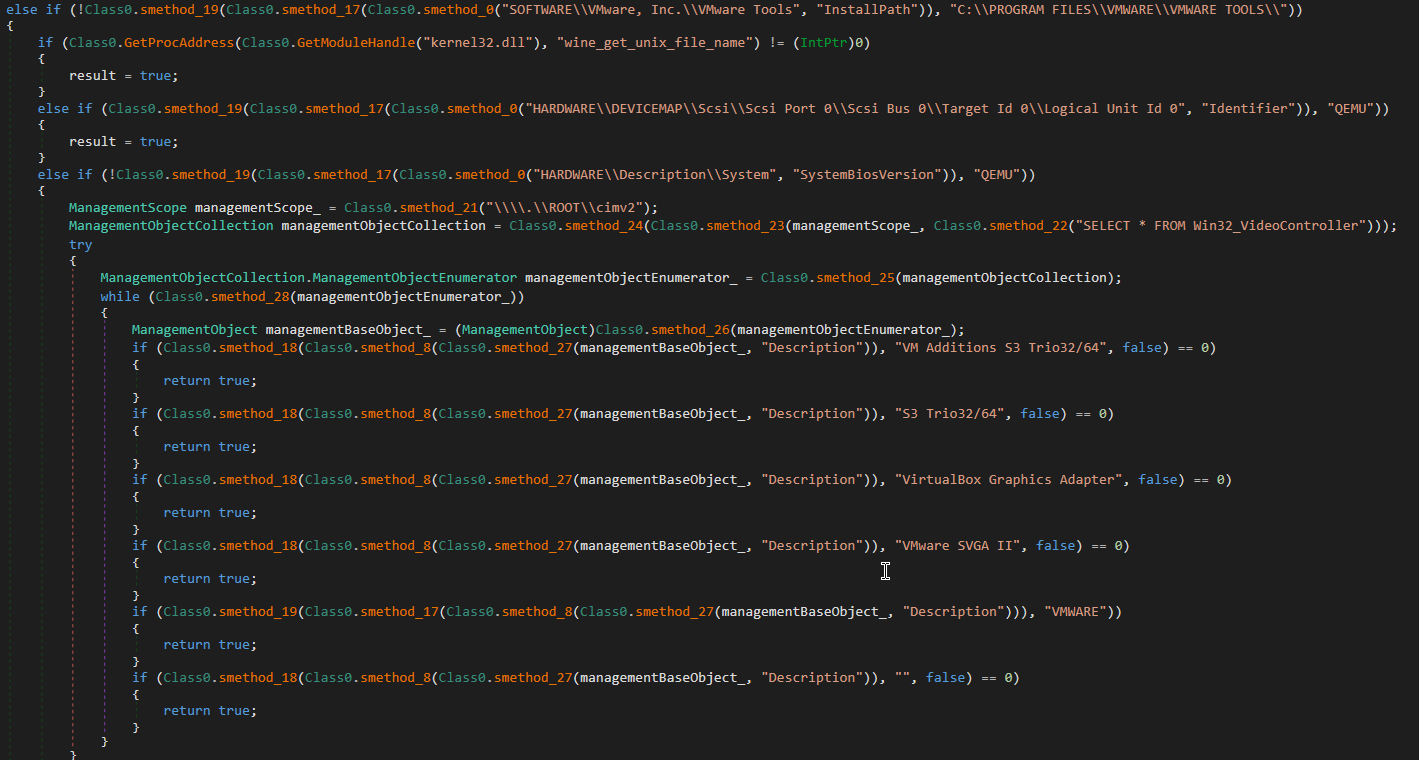Open smethod_28 method reference

[250, 297]
